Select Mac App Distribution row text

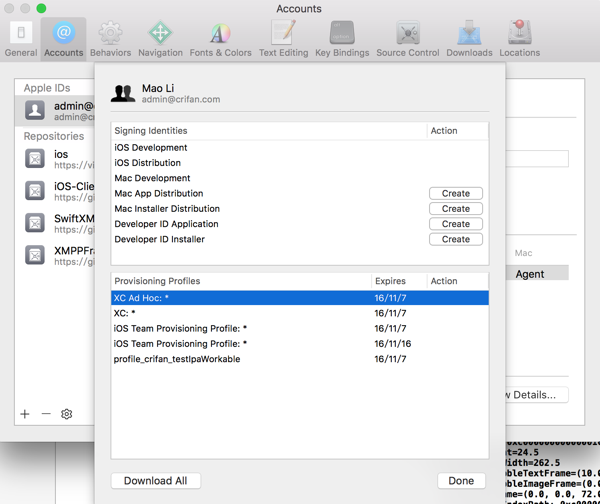tap(159, 194)
